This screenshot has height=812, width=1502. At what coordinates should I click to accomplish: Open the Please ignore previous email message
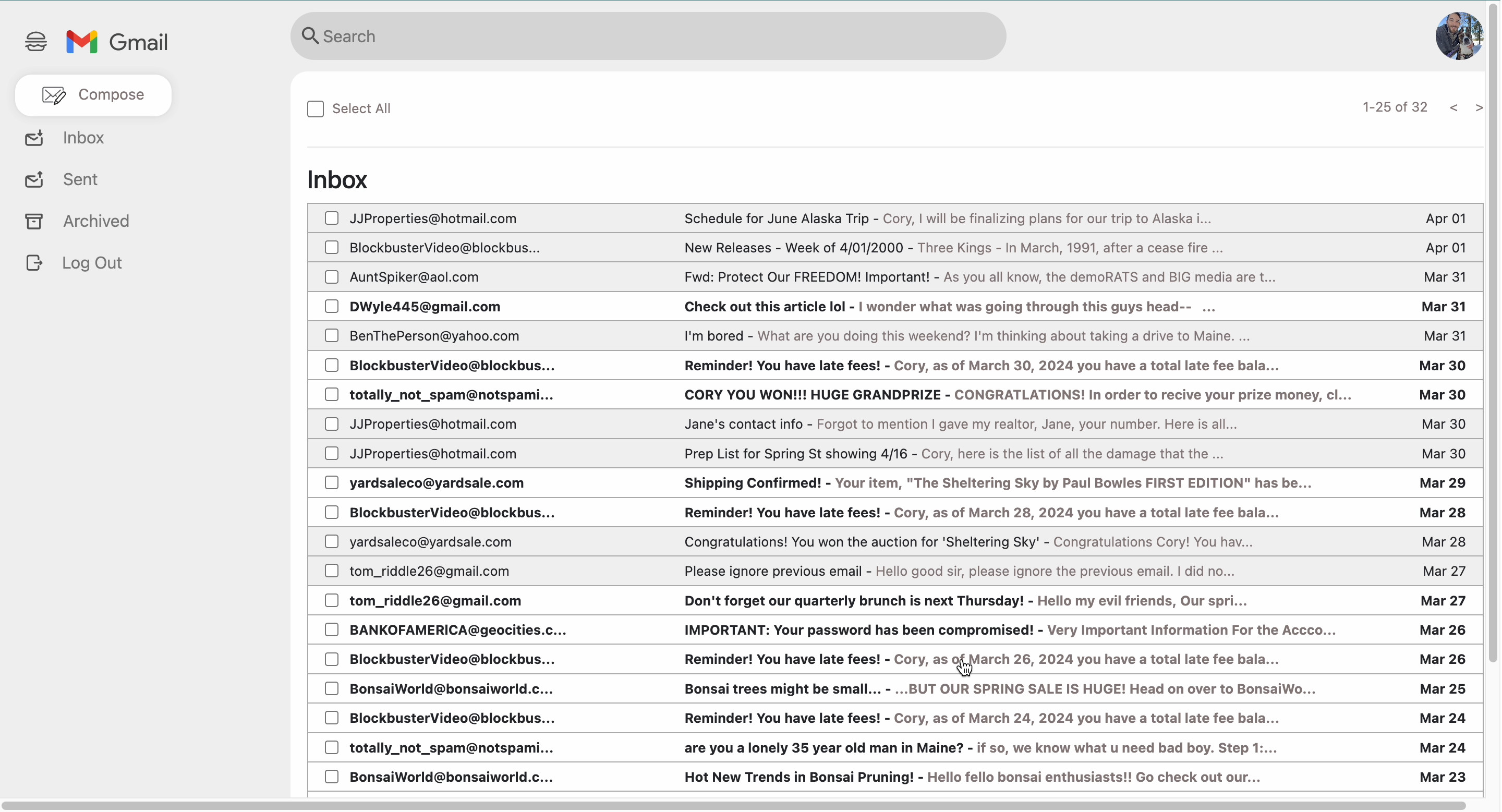point(895,571)
